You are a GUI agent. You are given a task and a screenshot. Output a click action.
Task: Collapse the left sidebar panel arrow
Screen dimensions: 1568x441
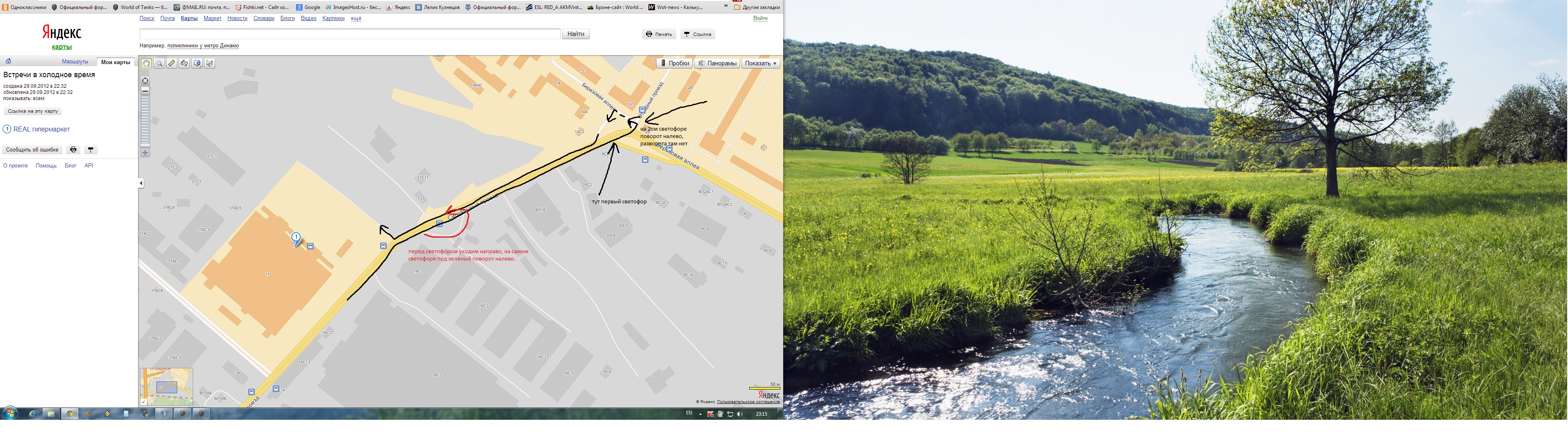[x=140, y=183]
